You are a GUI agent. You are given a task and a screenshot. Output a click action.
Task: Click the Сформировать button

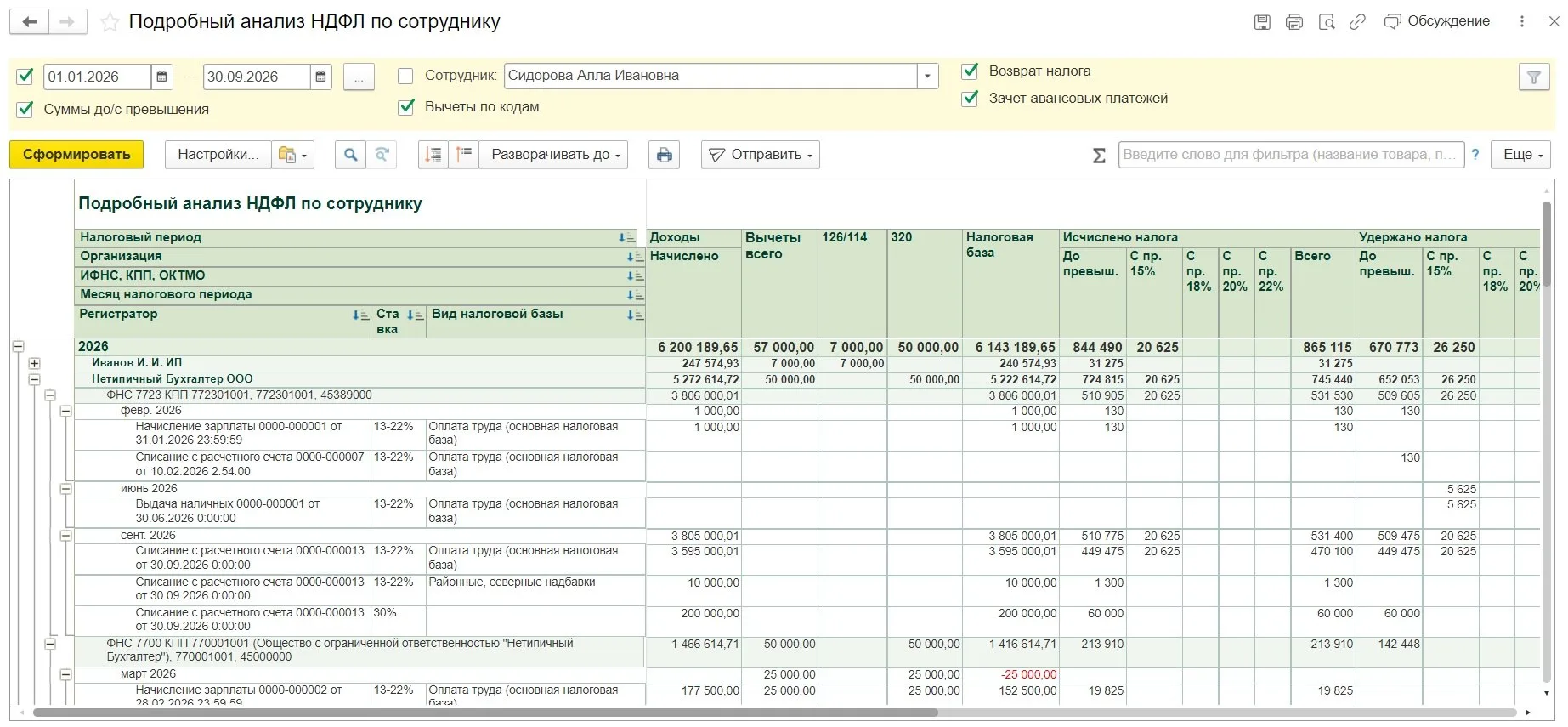[76, 155]
